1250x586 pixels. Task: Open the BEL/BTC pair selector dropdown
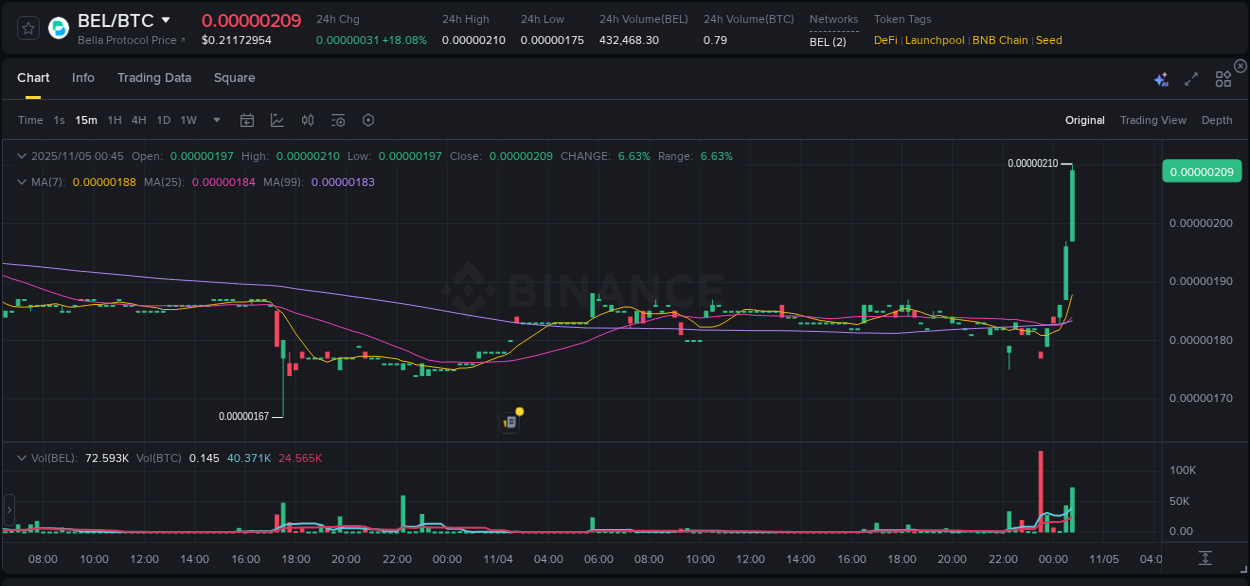coord(166,19)
